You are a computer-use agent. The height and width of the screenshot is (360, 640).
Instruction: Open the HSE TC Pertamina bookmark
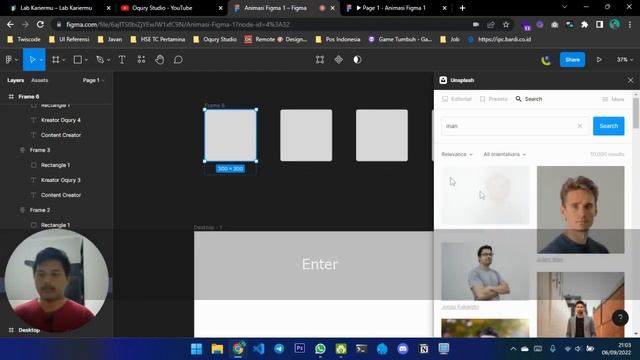pyautogui.click(x=158, y=40)
